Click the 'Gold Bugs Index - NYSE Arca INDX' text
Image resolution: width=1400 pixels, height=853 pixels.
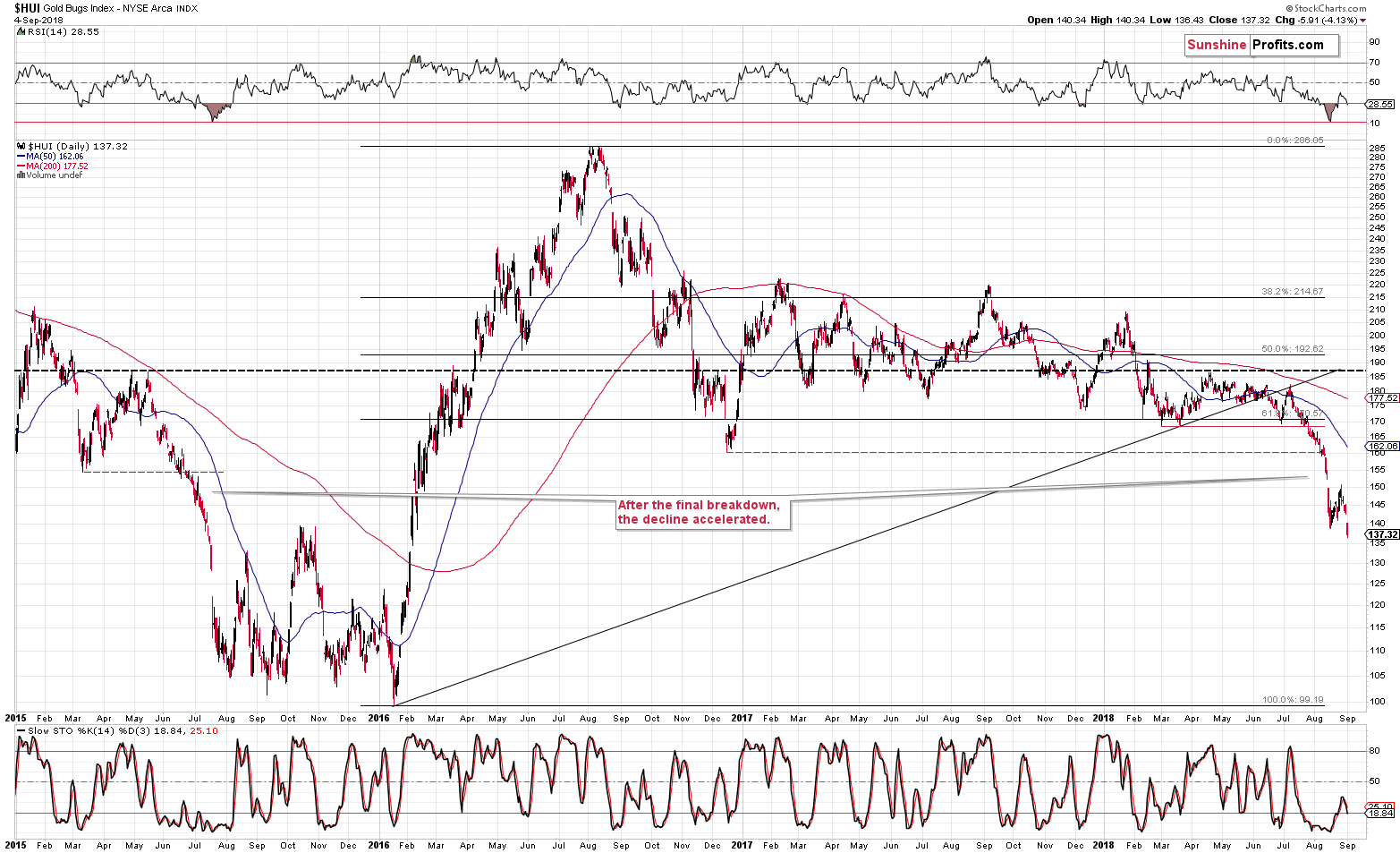(121, 8)
